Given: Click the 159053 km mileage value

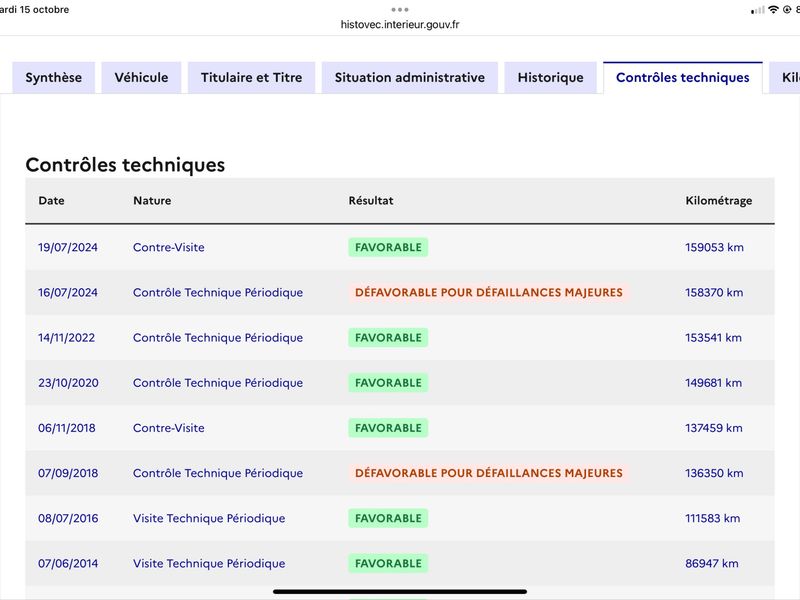Looking at the screenshot, I should [x=714, y=247].
